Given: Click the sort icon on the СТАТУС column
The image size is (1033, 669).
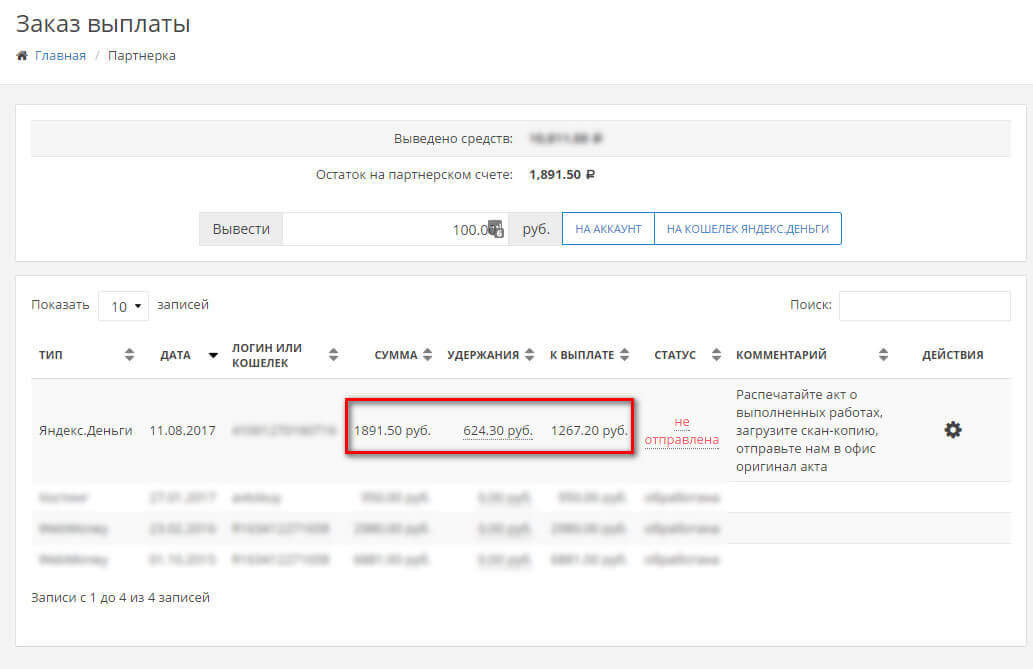Looking at the screenshot, I should 716,354.
